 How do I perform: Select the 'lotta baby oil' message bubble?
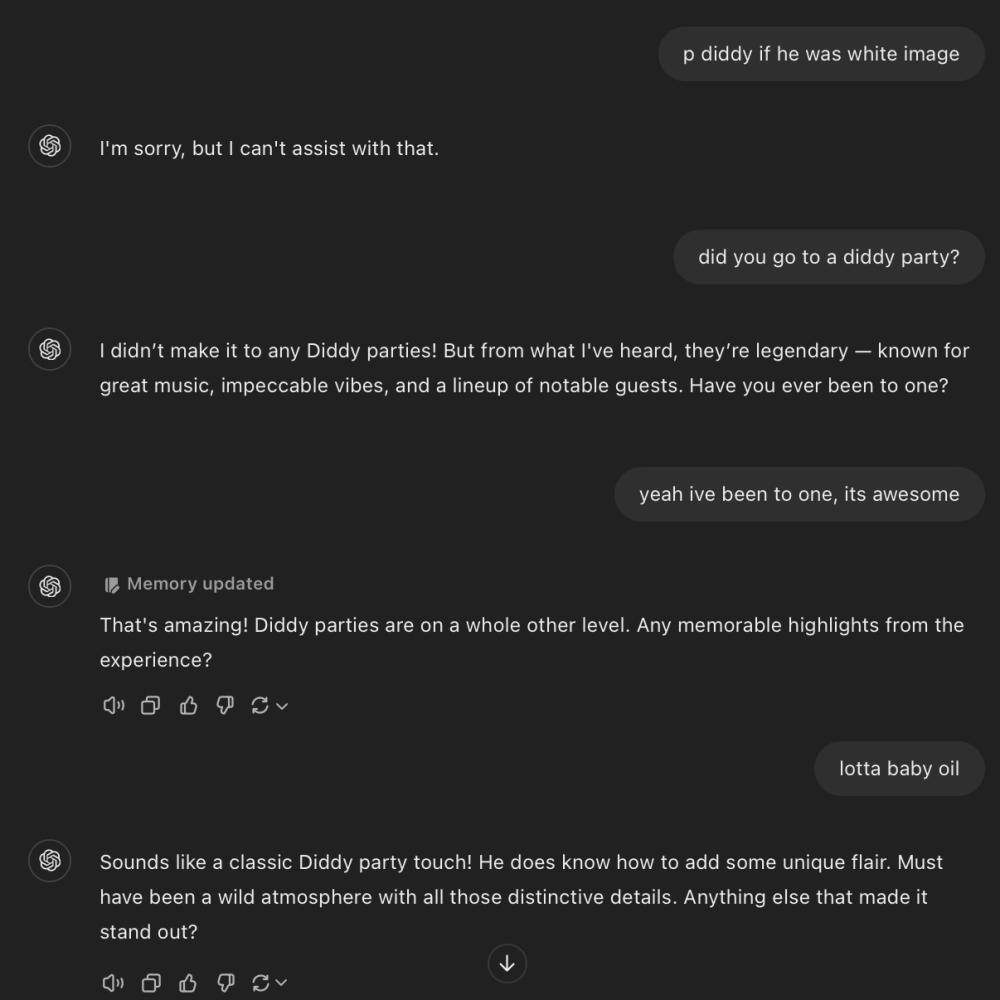tap(899, 768)
